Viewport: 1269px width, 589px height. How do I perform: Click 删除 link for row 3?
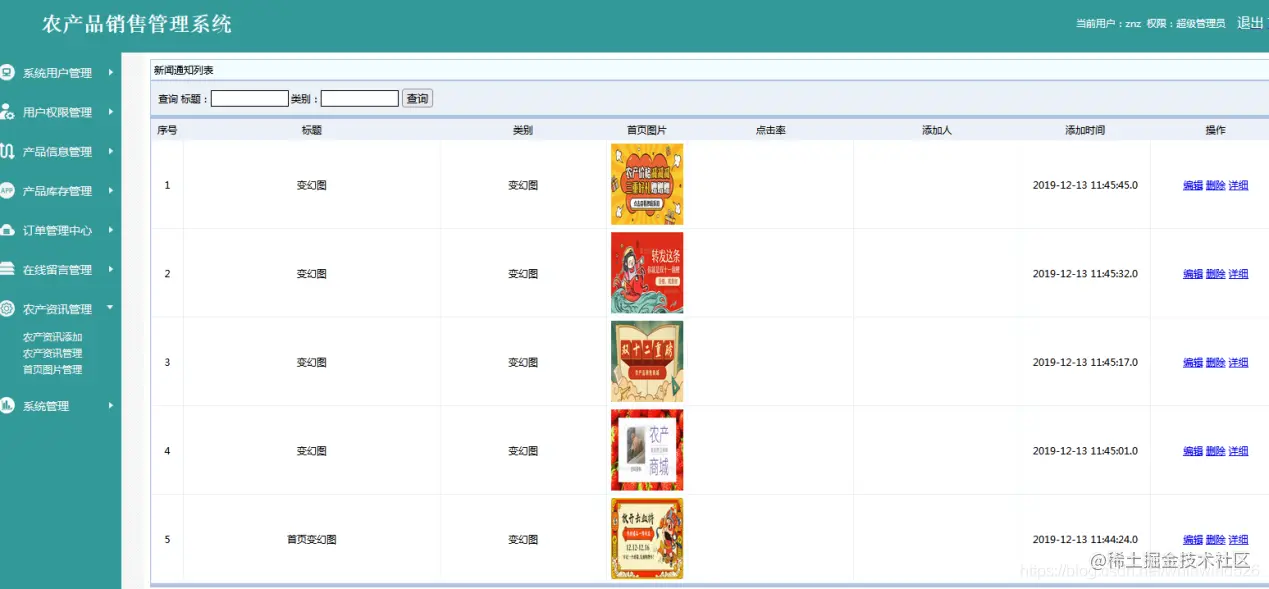pos(1216,362)
